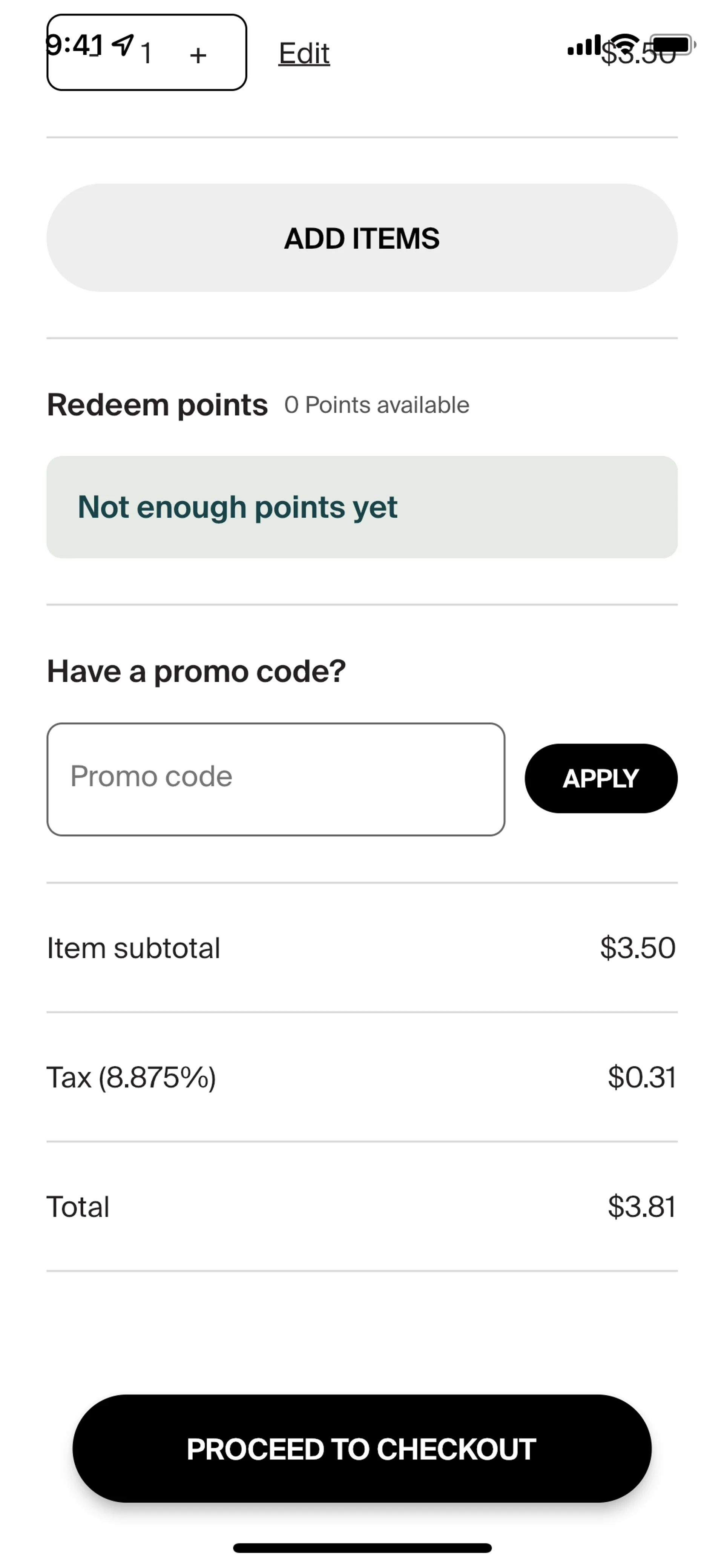Viewport: 724px width, 1568px height.
Task: Click the Edit link for the item
Action: point(304,54)
